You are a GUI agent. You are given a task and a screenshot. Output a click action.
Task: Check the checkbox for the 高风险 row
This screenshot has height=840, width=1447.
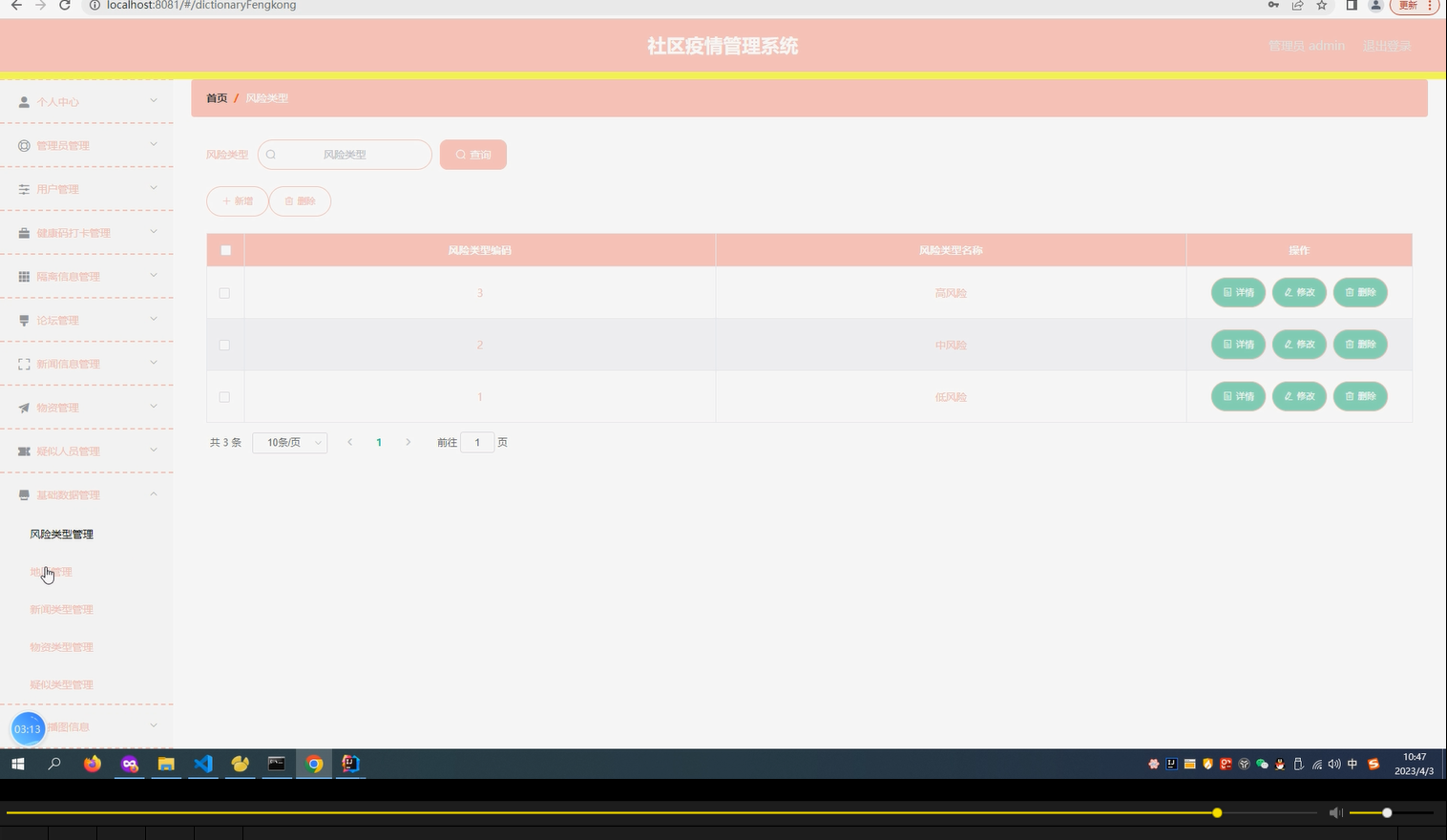(x=224, y=293)
